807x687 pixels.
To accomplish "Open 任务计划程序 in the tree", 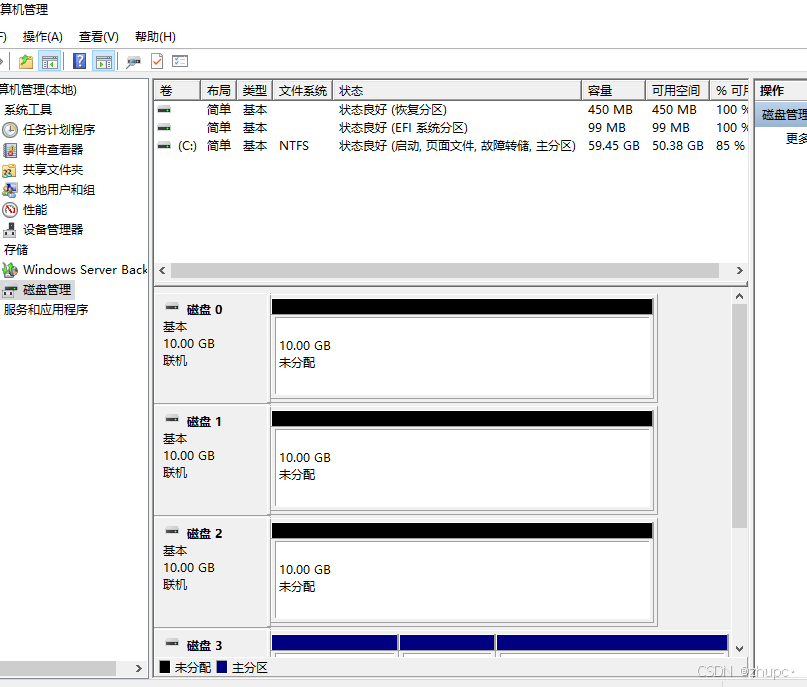I will tap(59, 130).
